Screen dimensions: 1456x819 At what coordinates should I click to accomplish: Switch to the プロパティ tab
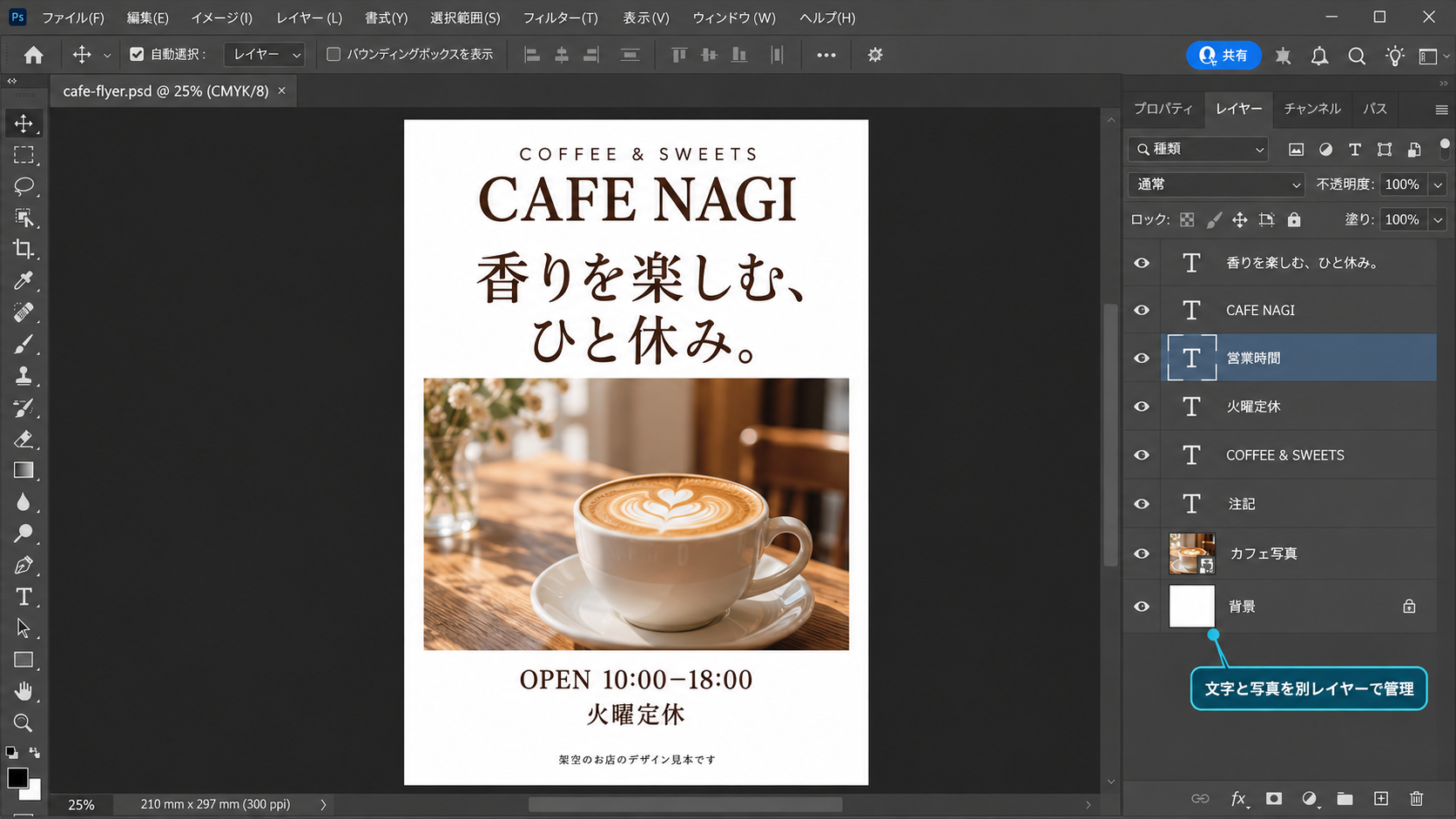(1163, 109)
